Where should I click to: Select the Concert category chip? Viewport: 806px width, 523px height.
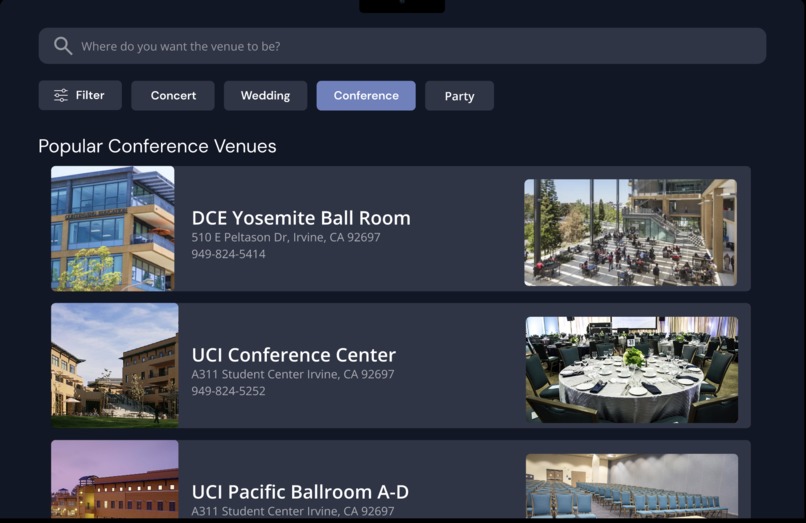[173, 96]
